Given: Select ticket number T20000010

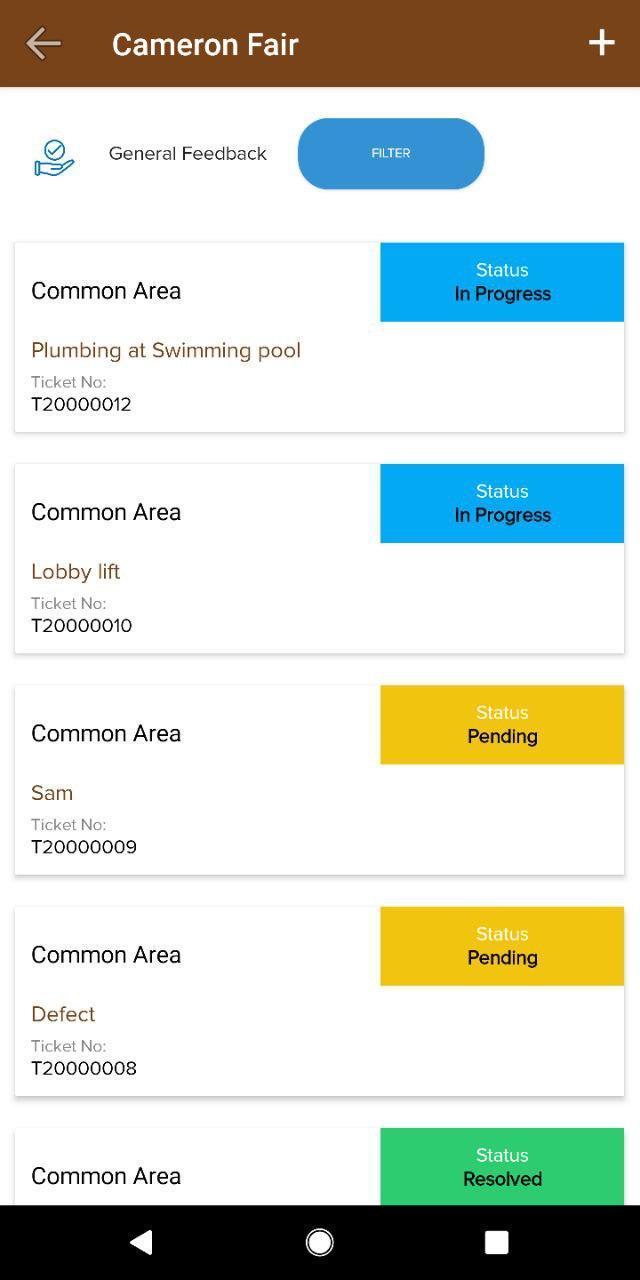Looking at the screenshot, I should click(x=81, y=626).
